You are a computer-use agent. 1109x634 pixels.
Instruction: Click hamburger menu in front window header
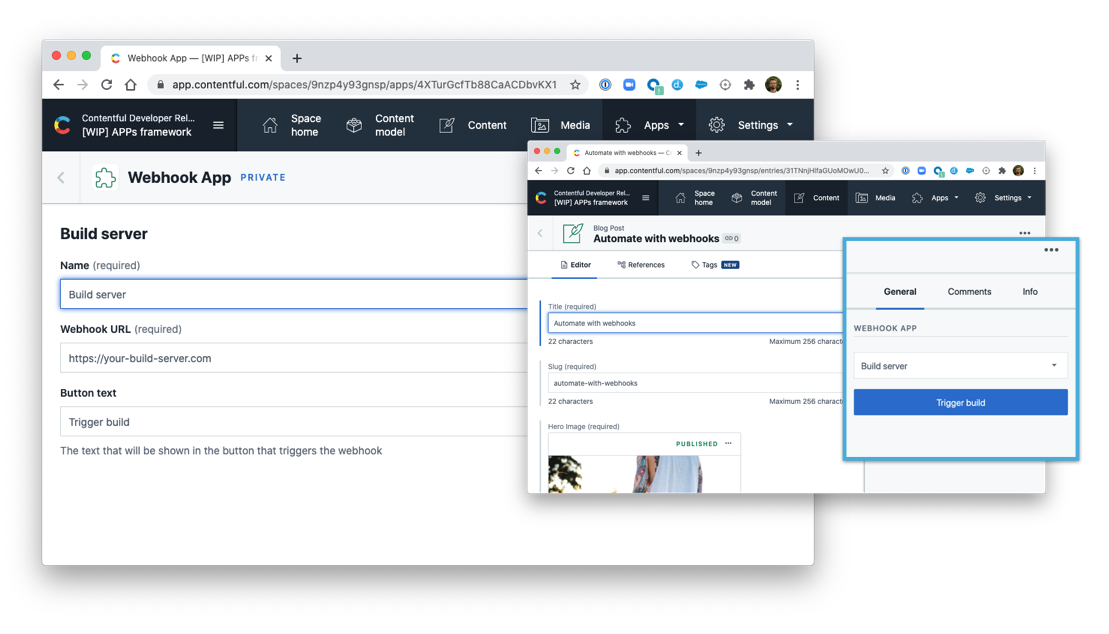coord(646,198)
